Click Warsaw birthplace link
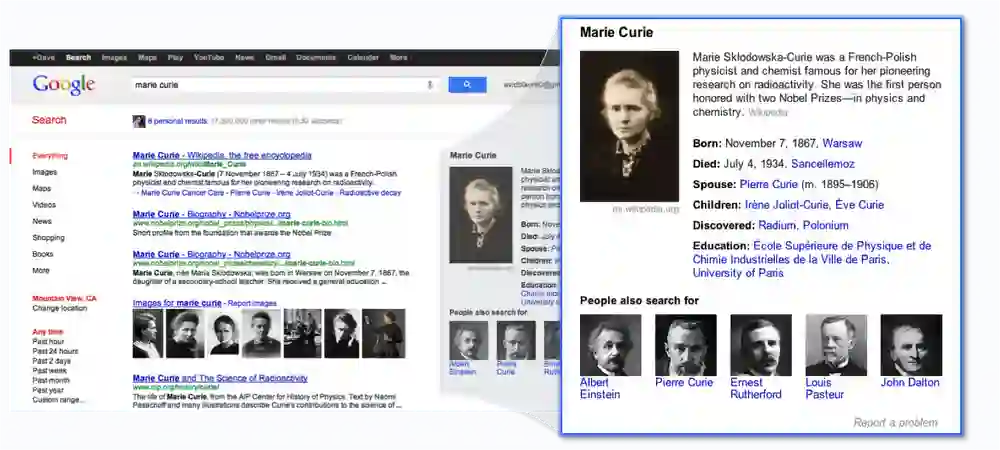 tap(842, 143)
